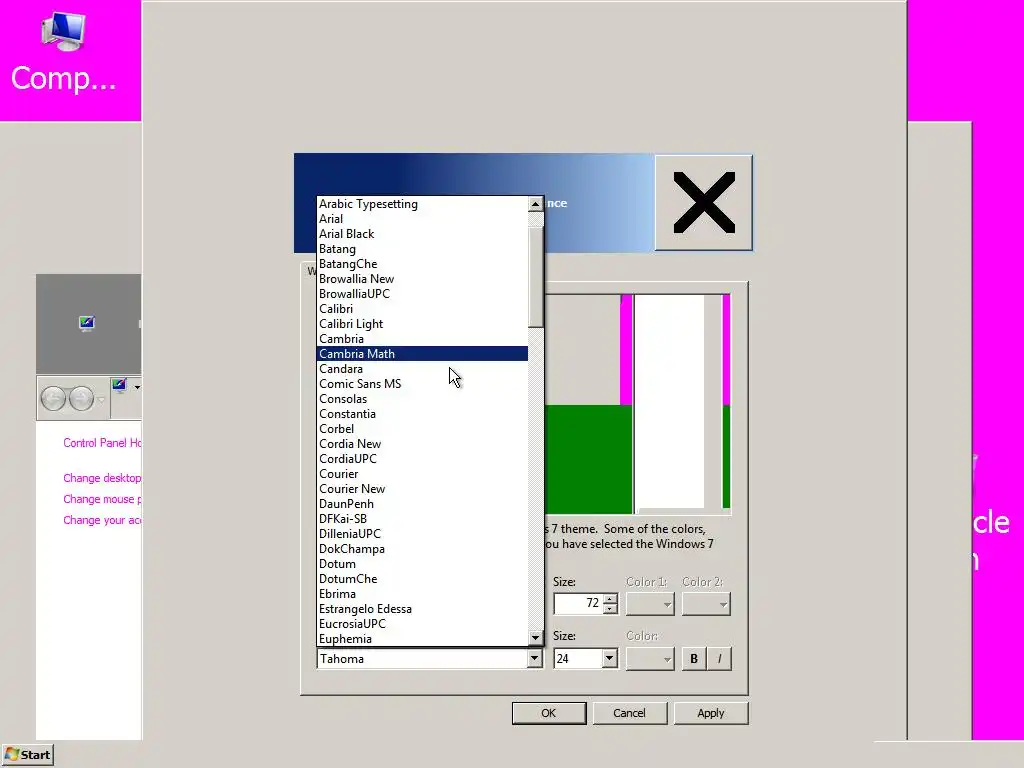Select DokChampa font
The image size is (1024, 768).
[423, 549]
